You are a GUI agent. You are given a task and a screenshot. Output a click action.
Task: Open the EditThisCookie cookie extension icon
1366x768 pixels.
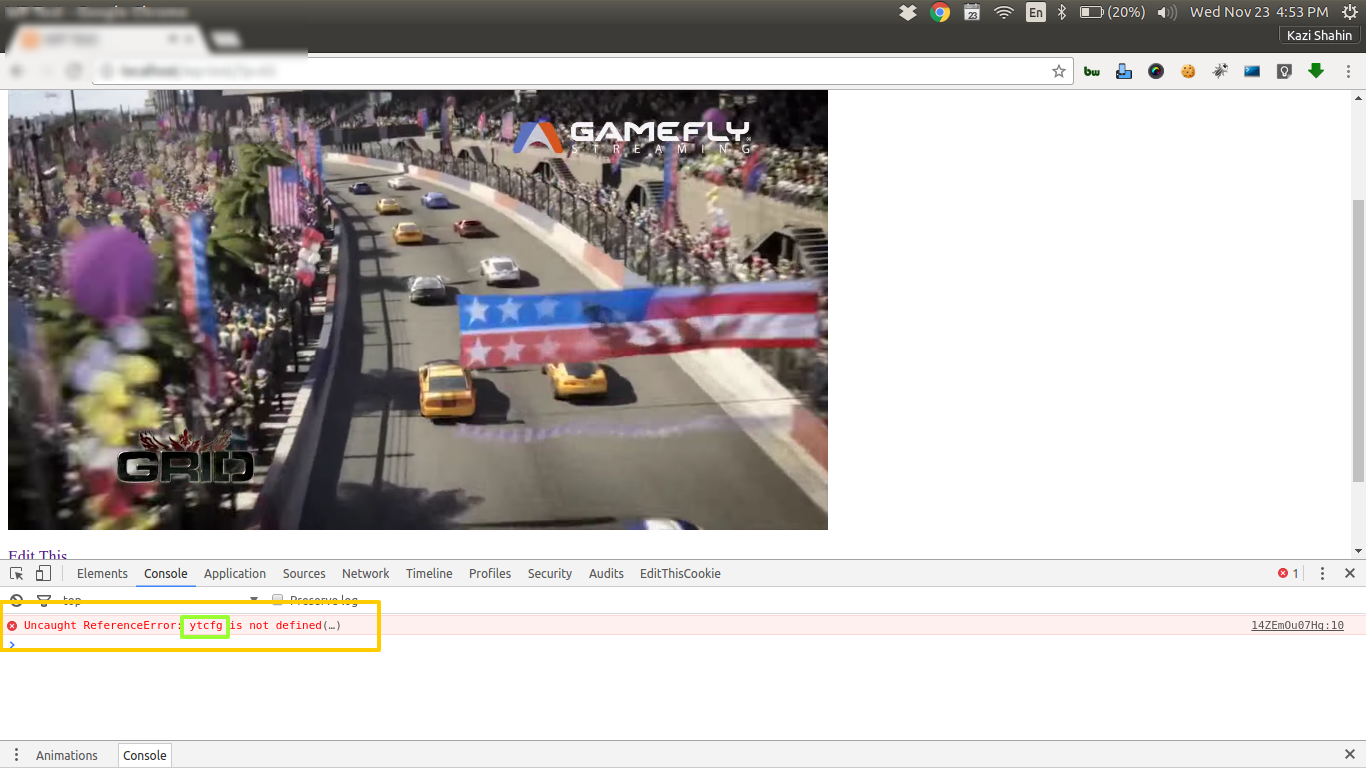point(1188,71)
